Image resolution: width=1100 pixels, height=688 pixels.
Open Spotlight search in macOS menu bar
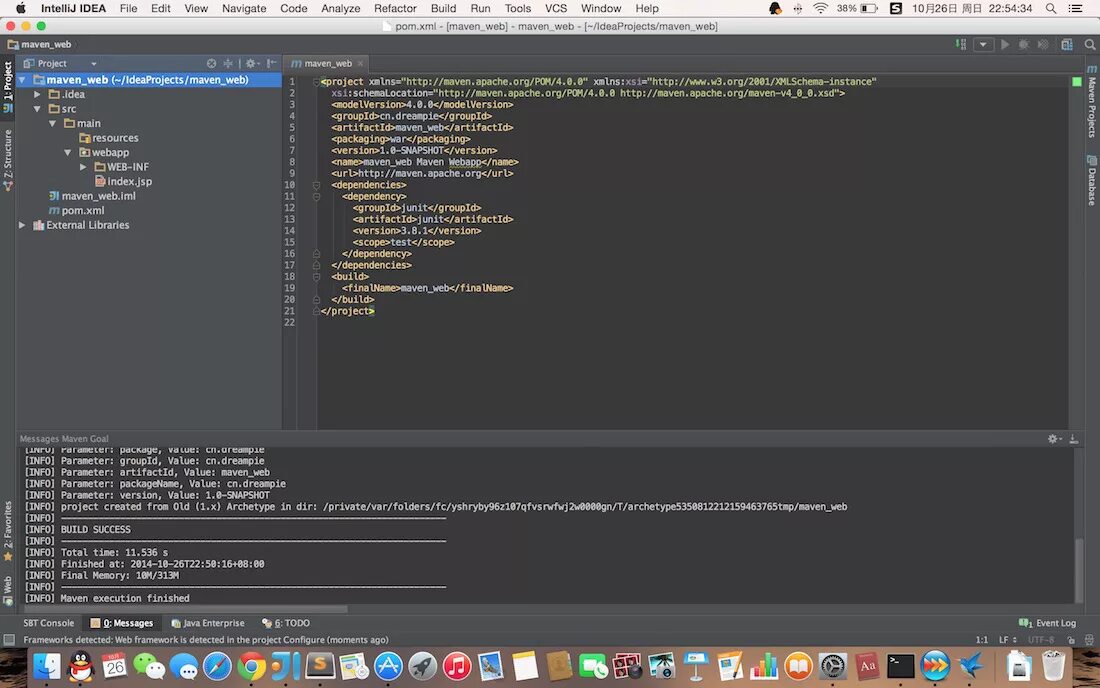click(1050, 8)
